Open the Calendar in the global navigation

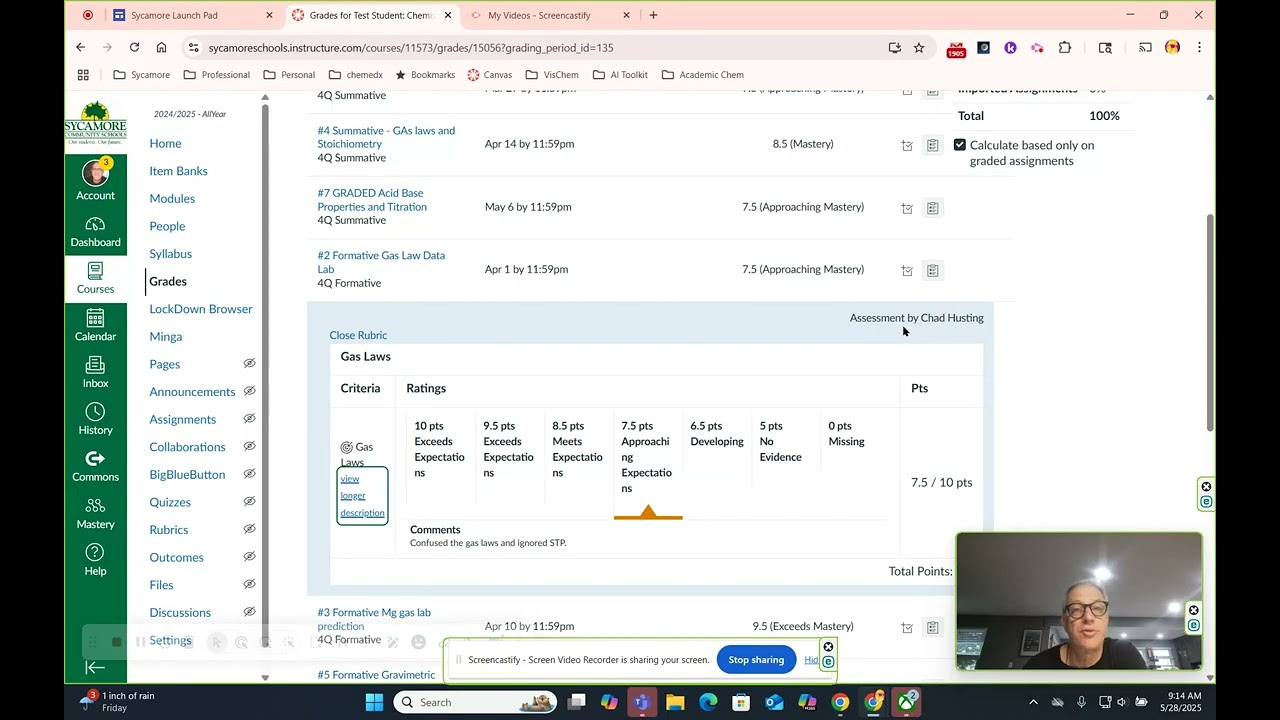(x=96, y=325)
